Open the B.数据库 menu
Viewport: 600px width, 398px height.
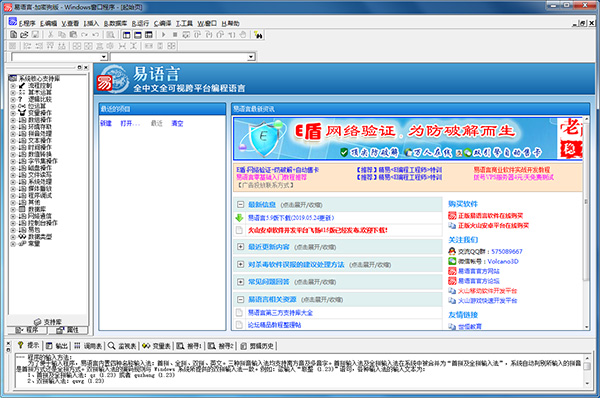pyautogui.click(x=115, y=23)
